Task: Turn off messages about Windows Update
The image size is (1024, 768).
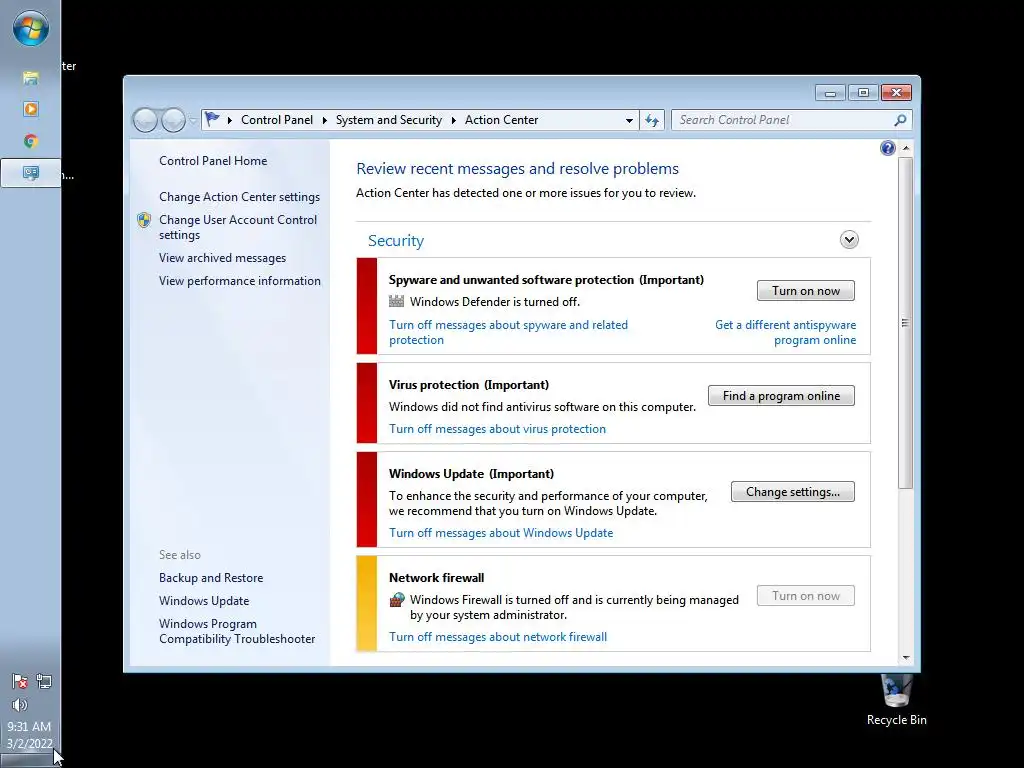Action: tap(501, 533)
